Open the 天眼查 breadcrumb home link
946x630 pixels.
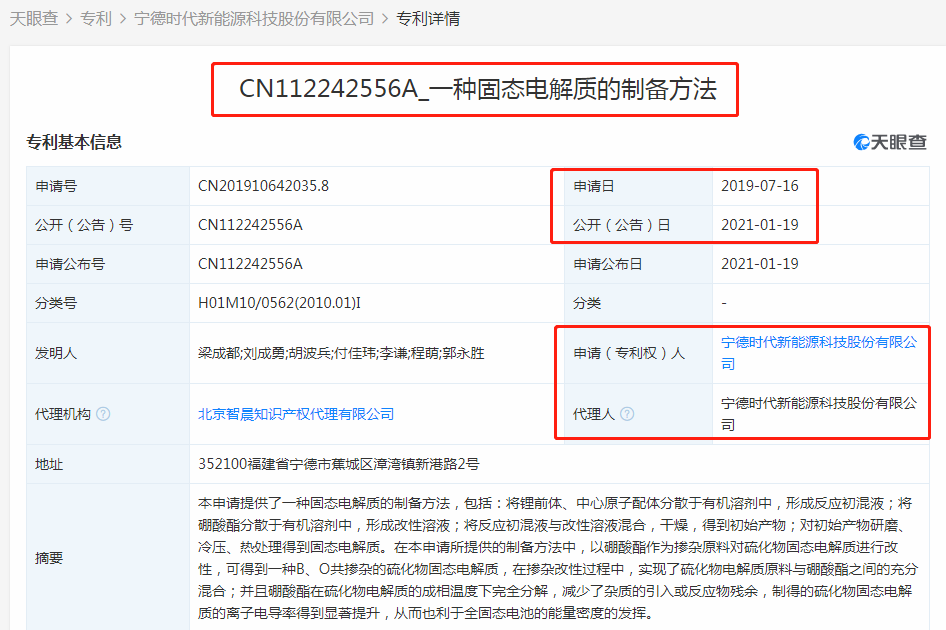pyautogui.click(x=34, y=19)
